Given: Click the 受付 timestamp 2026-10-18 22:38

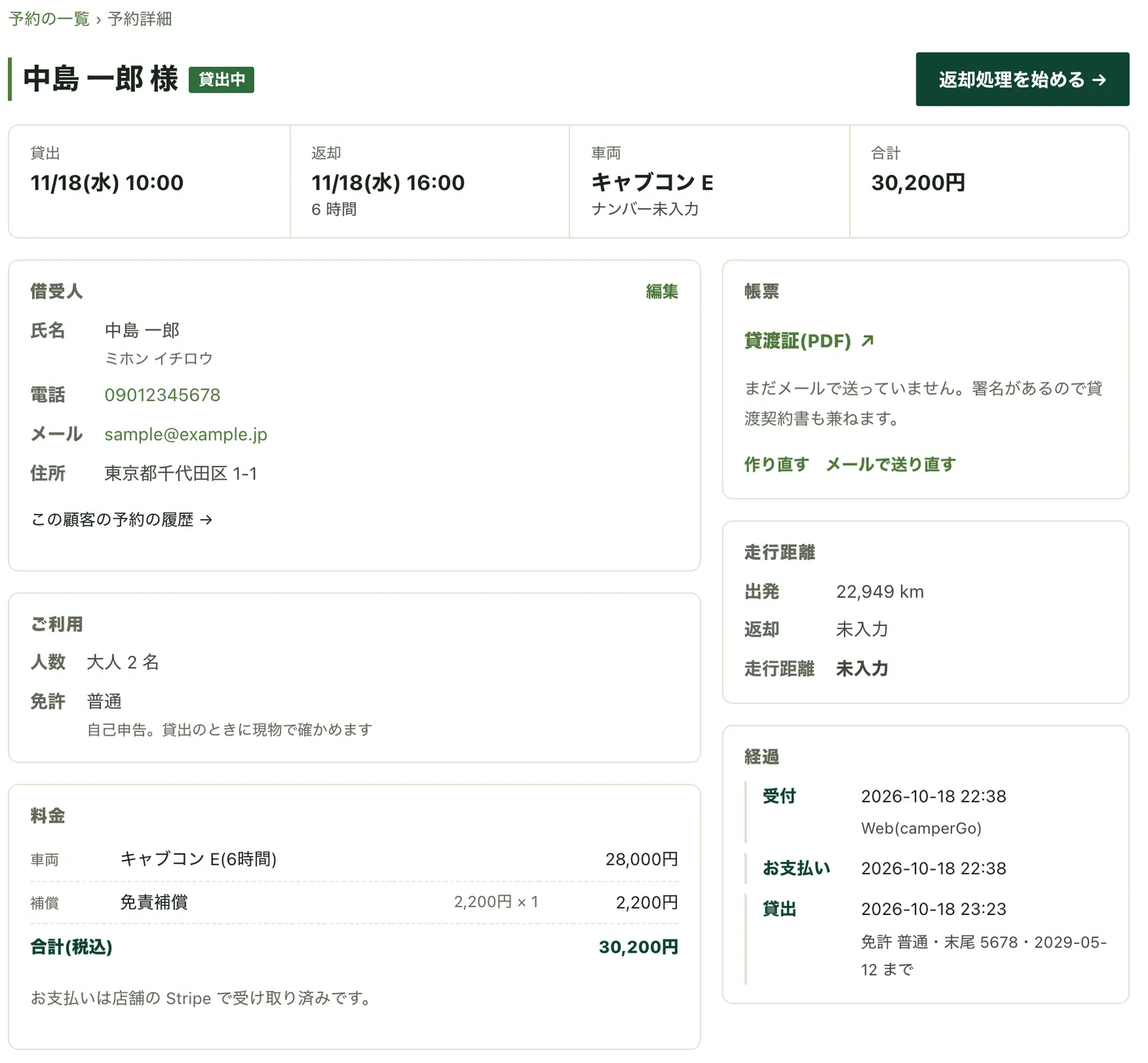Looking at the screenshot, I should click(933, 796).
